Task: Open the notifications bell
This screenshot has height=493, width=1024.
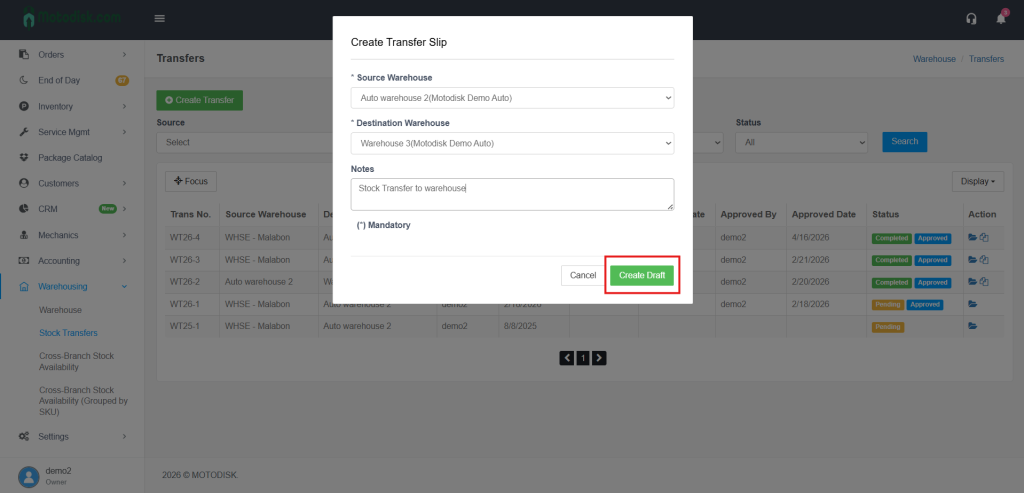Action: click(1001, 19)
